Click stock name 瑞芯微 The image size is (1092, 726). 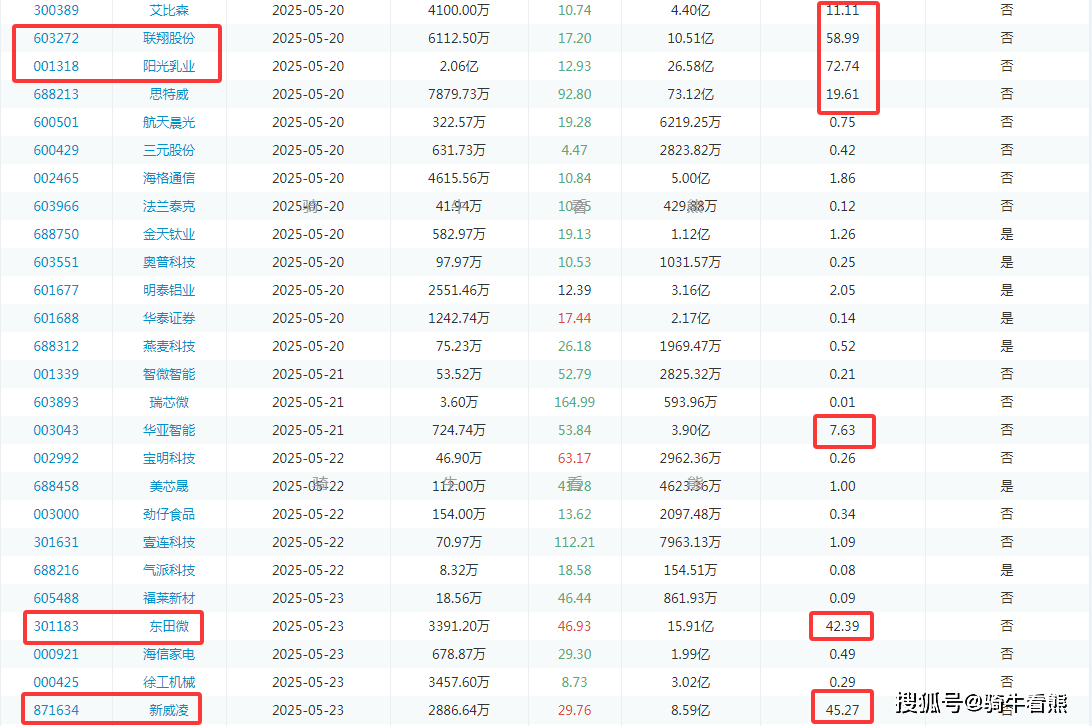coord(169,402)
